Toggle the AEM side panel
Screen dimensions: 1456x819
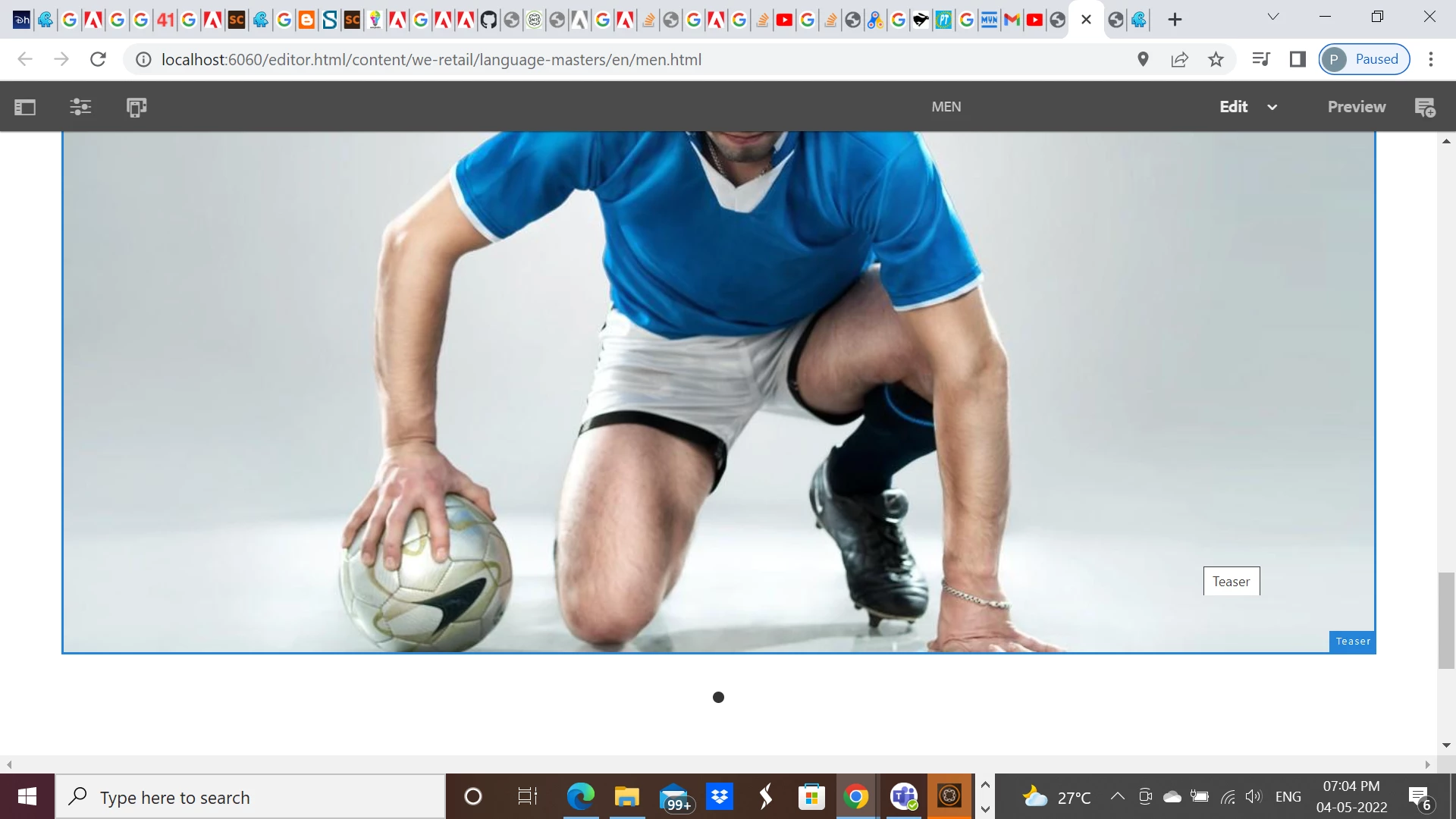tap(25, 107)
